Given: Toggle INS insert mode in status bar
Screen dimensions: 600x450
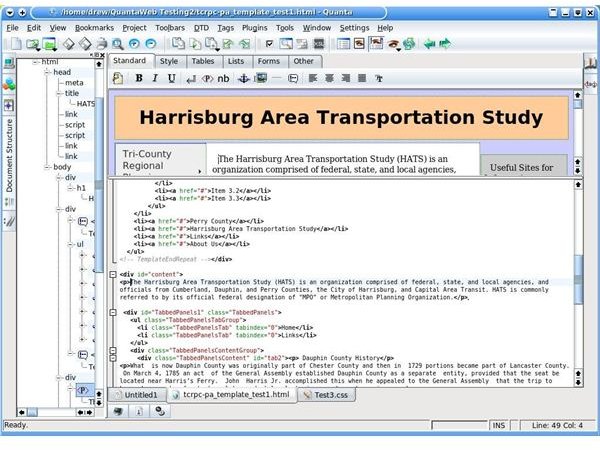Looking at the screenshot, I should pos(499,425).
